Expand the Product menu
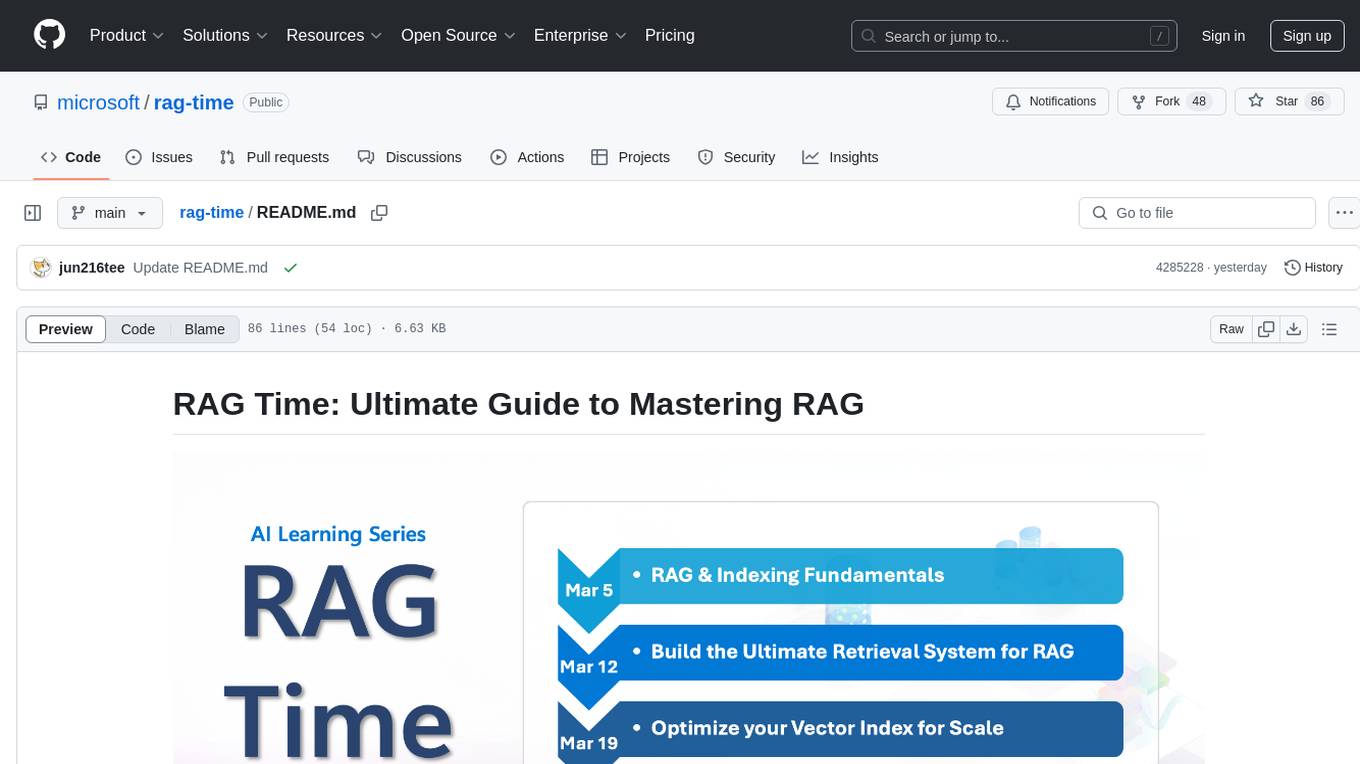1360x764 pixels. tap(126, 35)
